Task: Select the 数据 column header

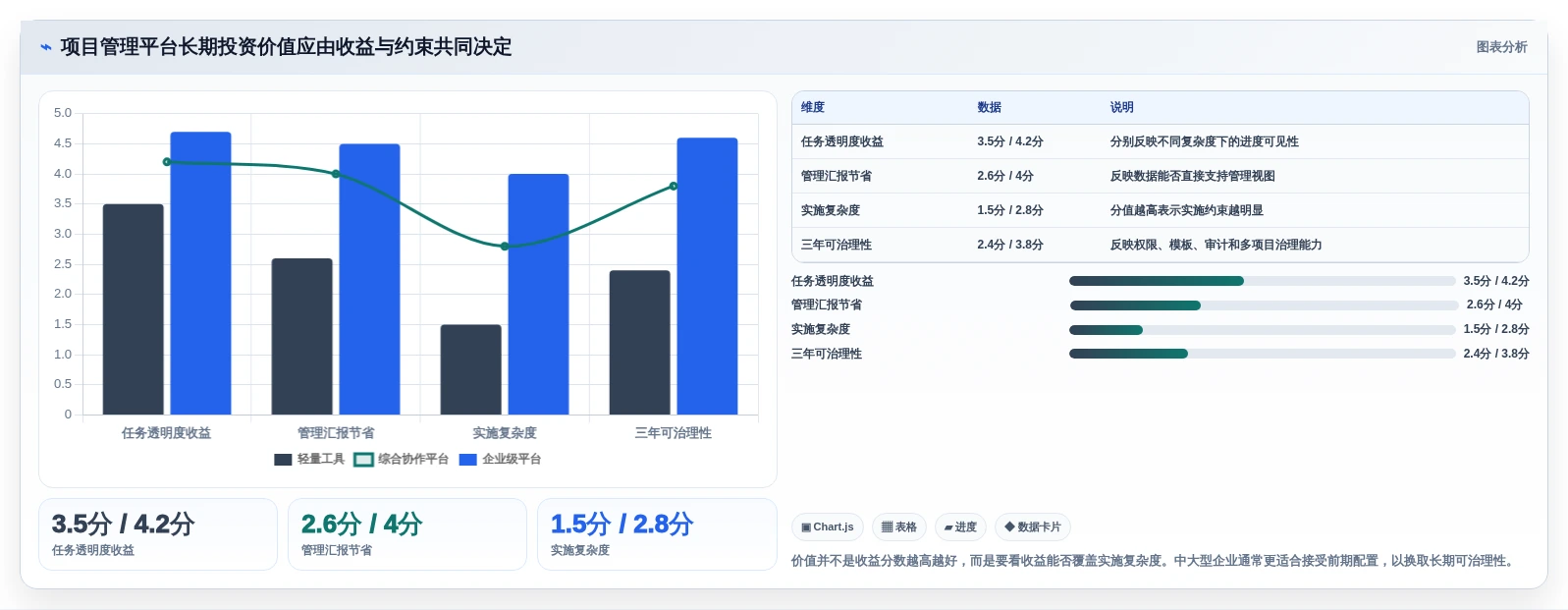Action: (x=989, y=108)
